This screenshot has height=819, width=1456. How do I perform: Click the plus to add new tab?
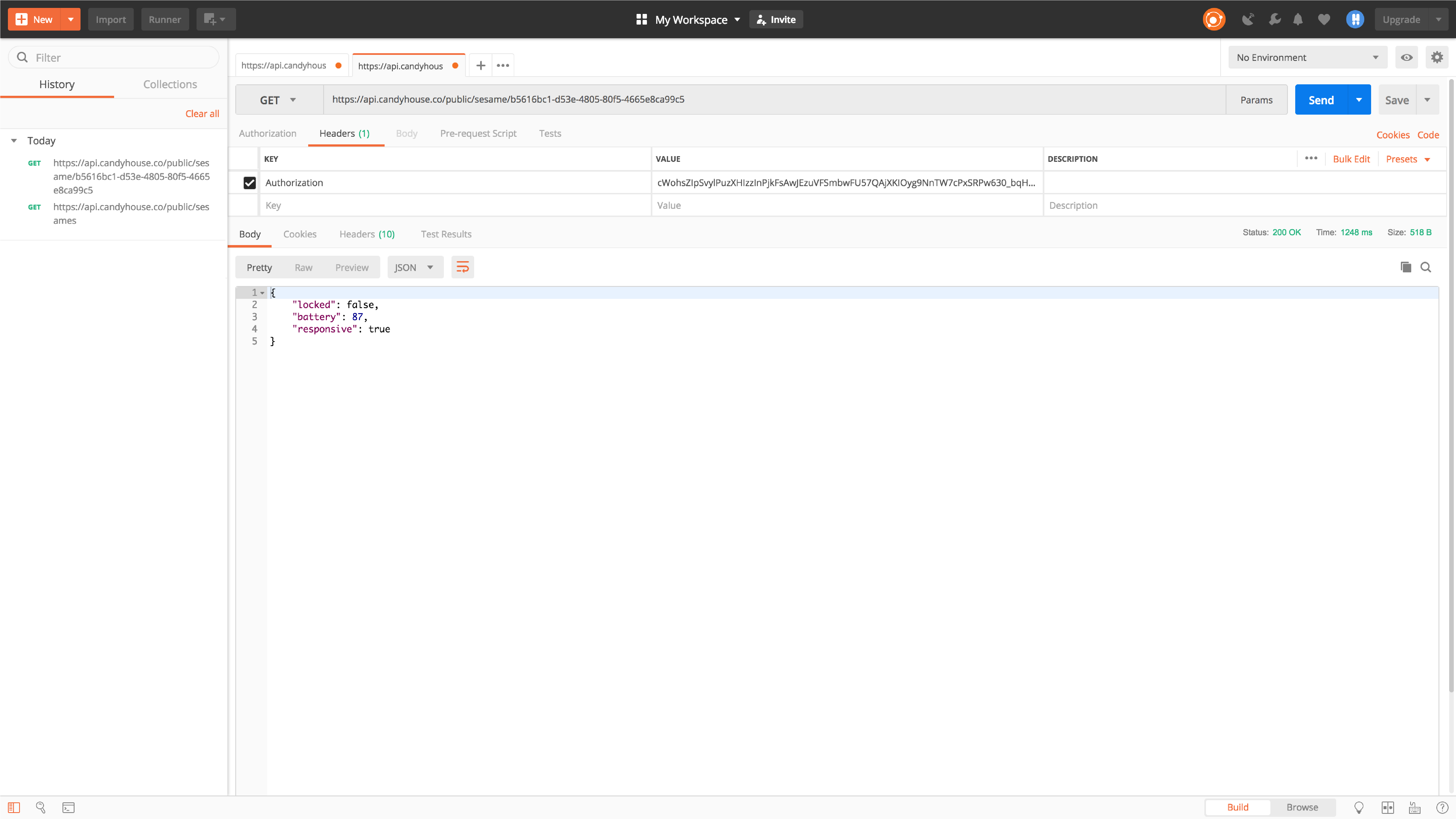tap(480, 65)
